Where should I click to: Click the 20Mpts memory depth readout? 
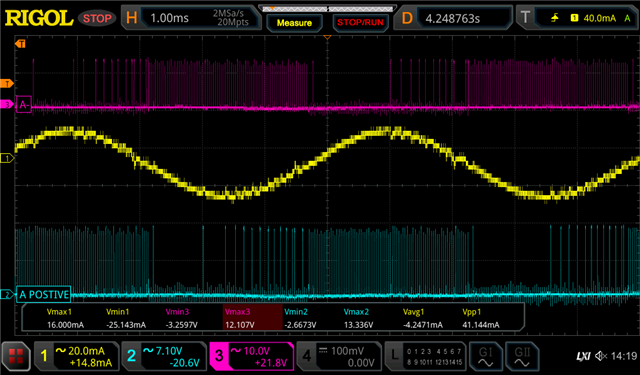pos(233,22)
